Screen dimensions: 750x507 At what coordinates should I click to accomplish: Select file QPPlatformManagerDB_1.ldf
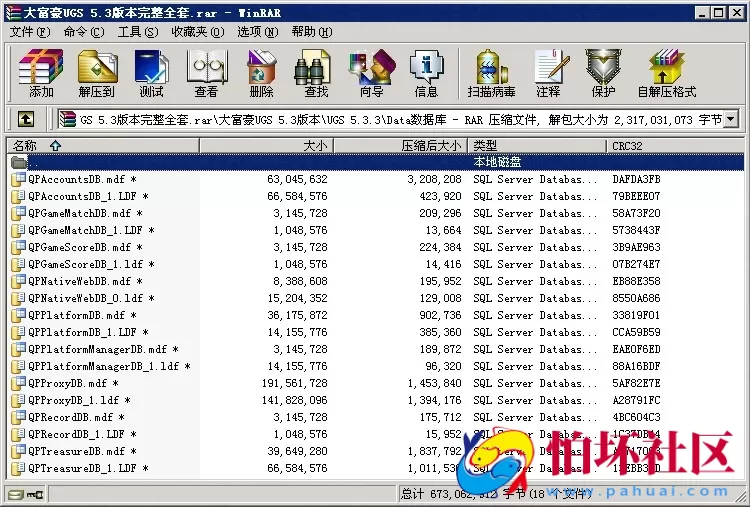coord(109,366)
